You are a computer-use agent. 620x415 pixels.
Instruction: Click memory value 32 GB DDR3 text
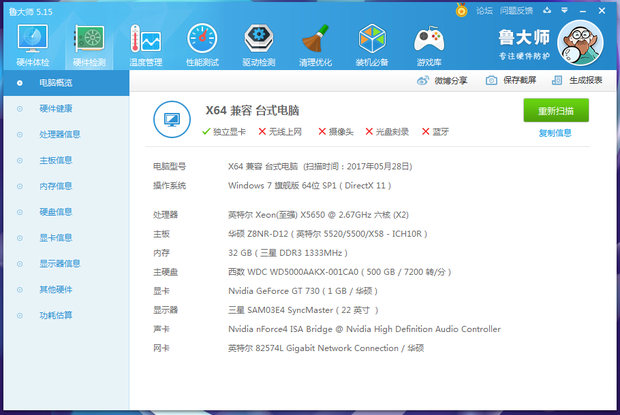click(288, 253)
